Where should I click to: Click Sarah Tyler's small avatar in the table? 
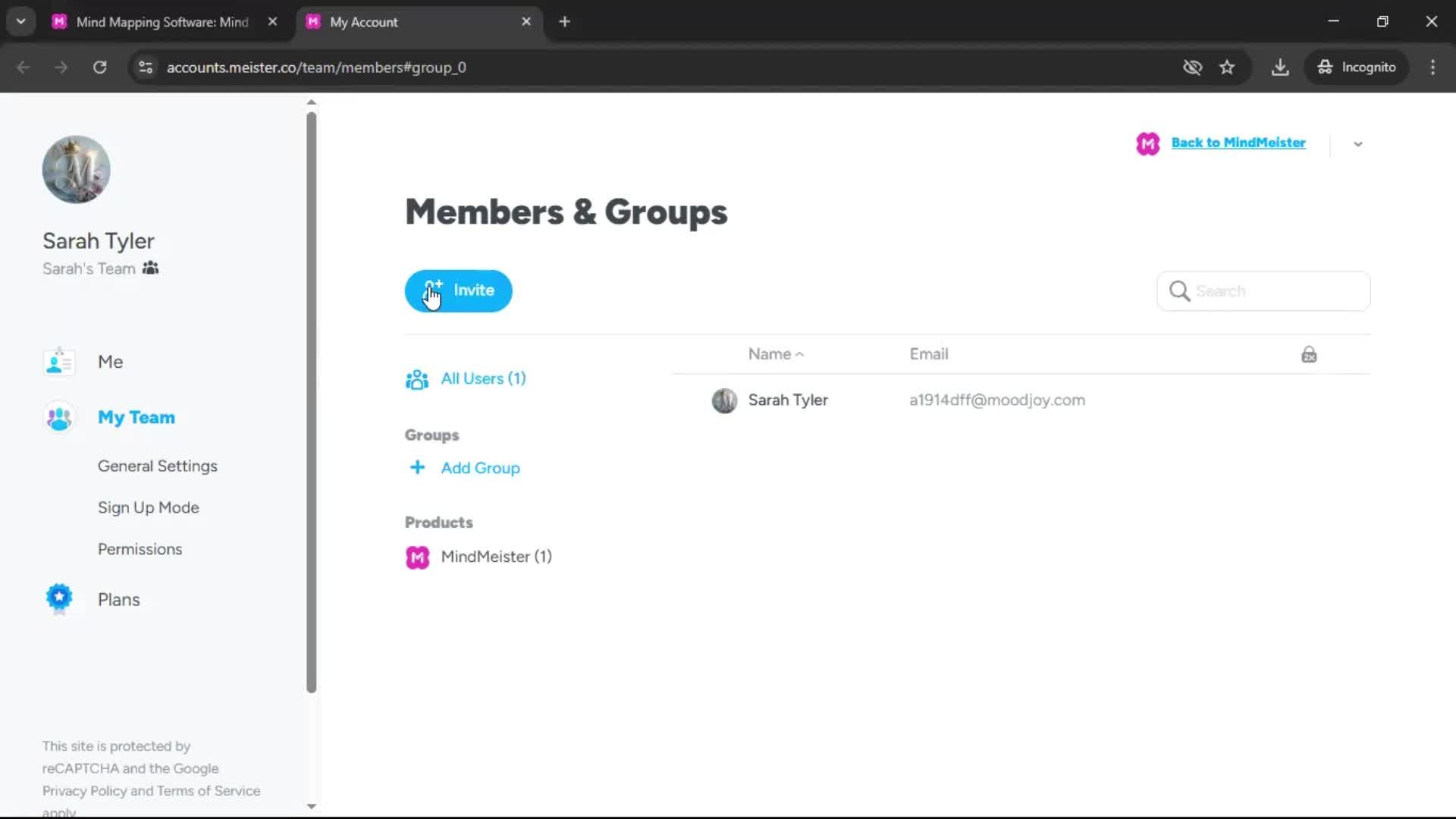click(724, 400)
